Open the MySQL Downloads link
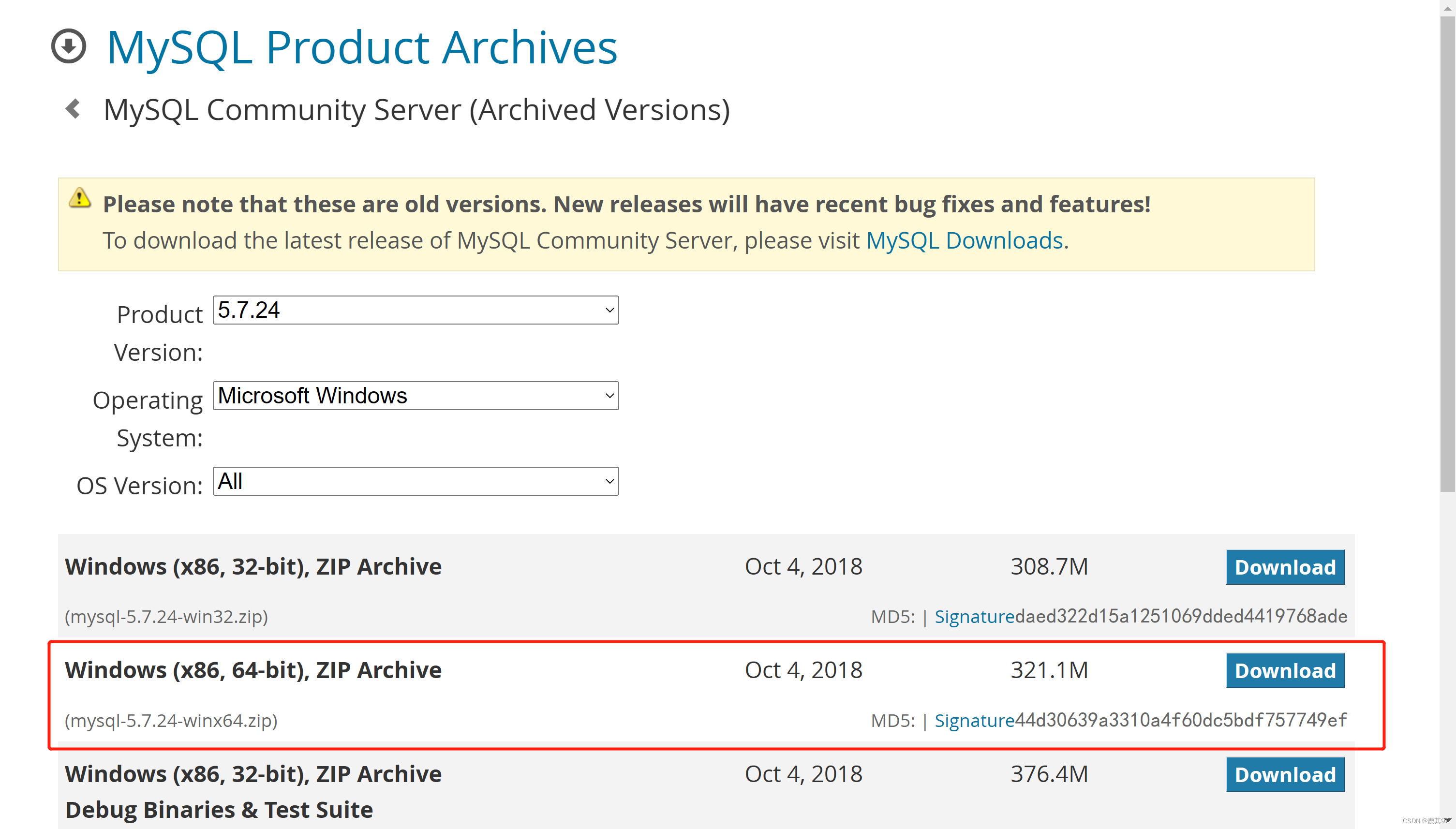Screen dimensions: 1456x829 pyautogui.click(x=965, y=241)
